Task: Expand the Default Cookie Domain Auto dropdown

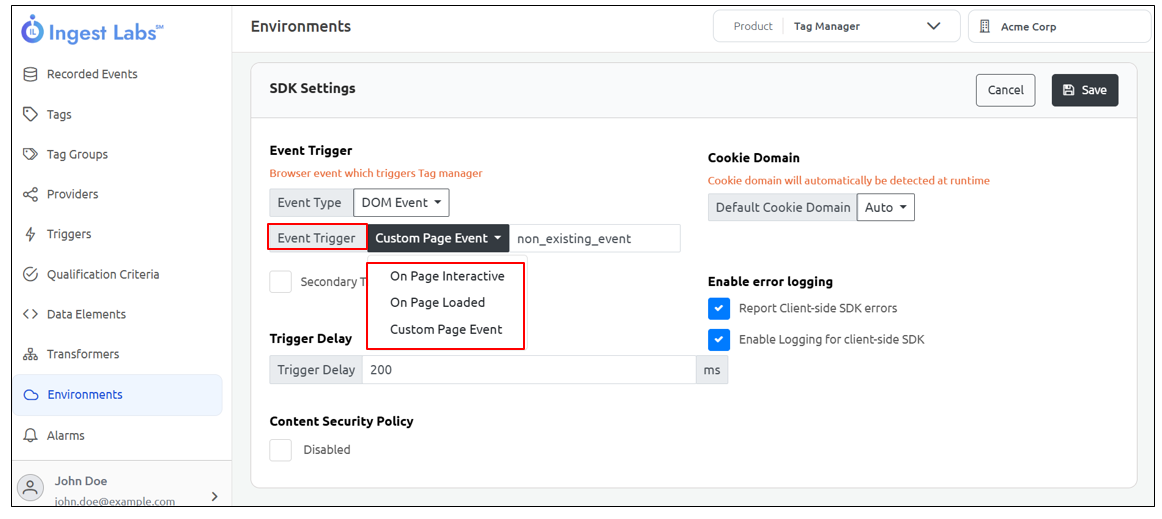Action: click(885, 208)
